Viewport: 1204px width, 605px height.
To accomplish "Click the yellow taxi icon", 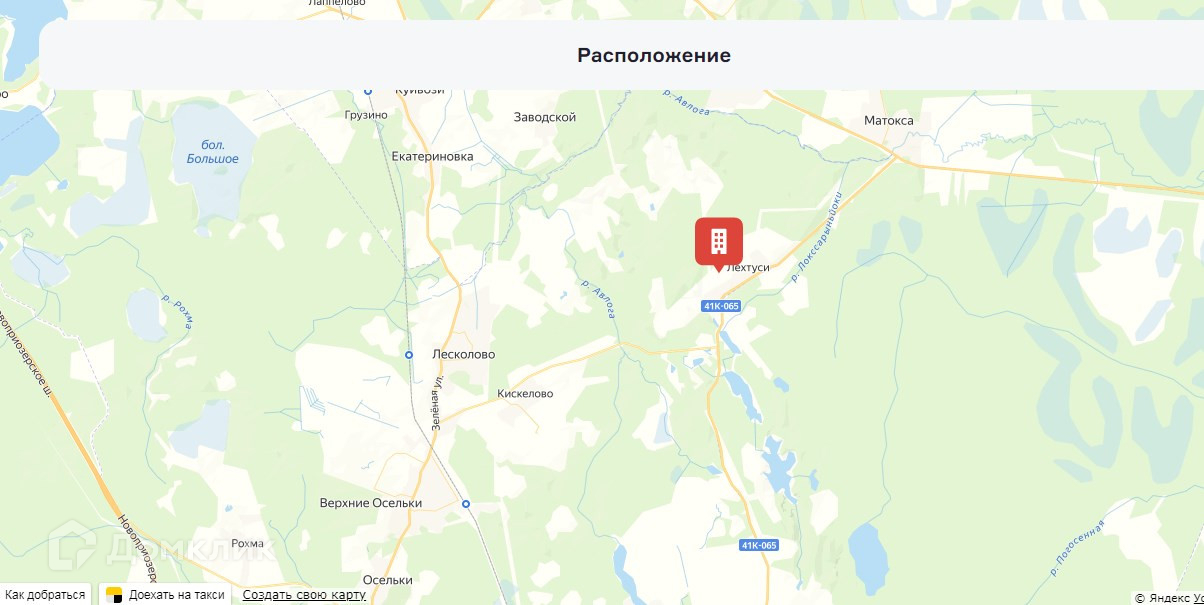I will click(x=114, y=595).
